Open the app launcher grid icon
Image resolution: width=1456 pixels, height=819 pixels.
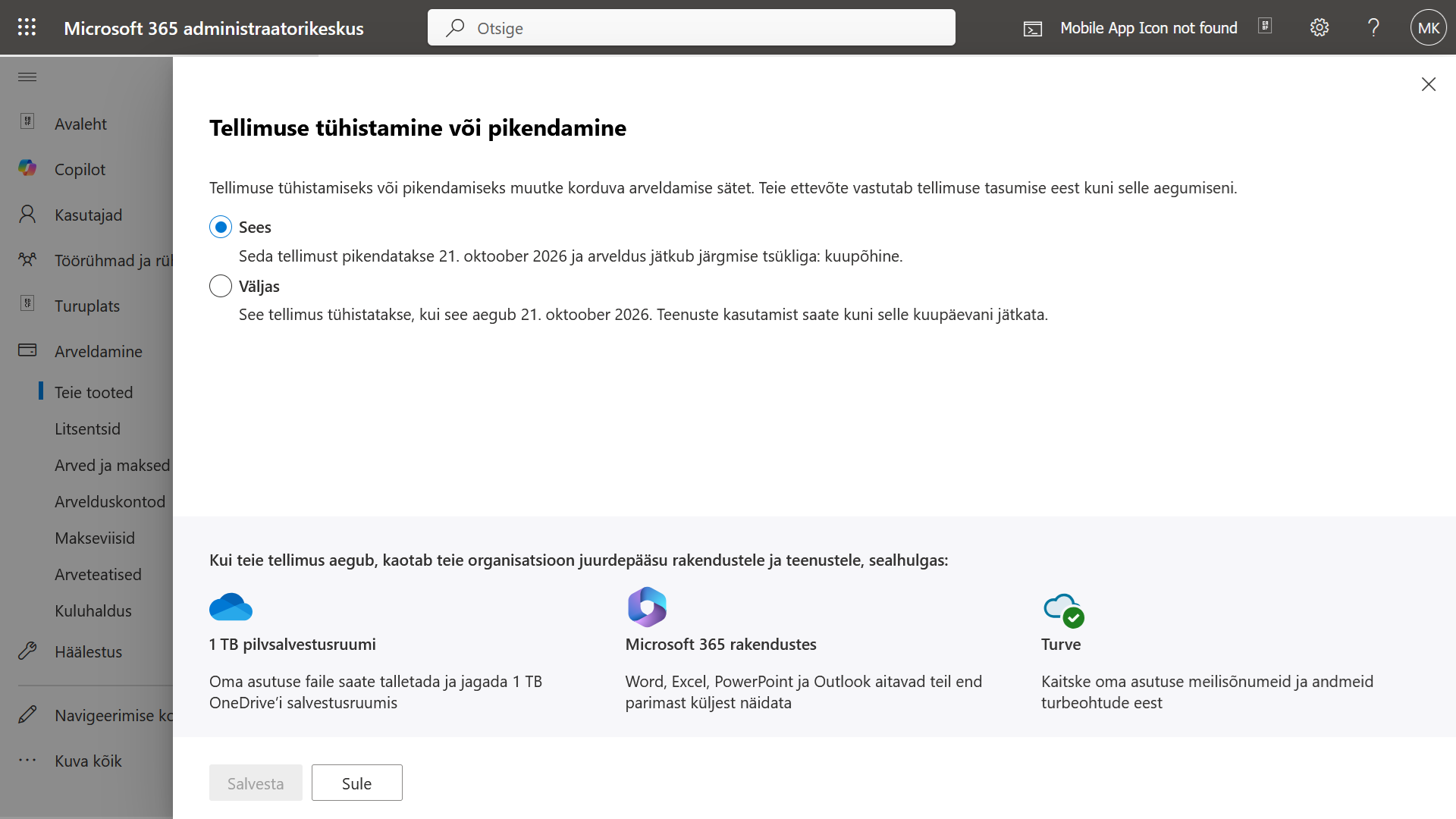pos(27,27)
